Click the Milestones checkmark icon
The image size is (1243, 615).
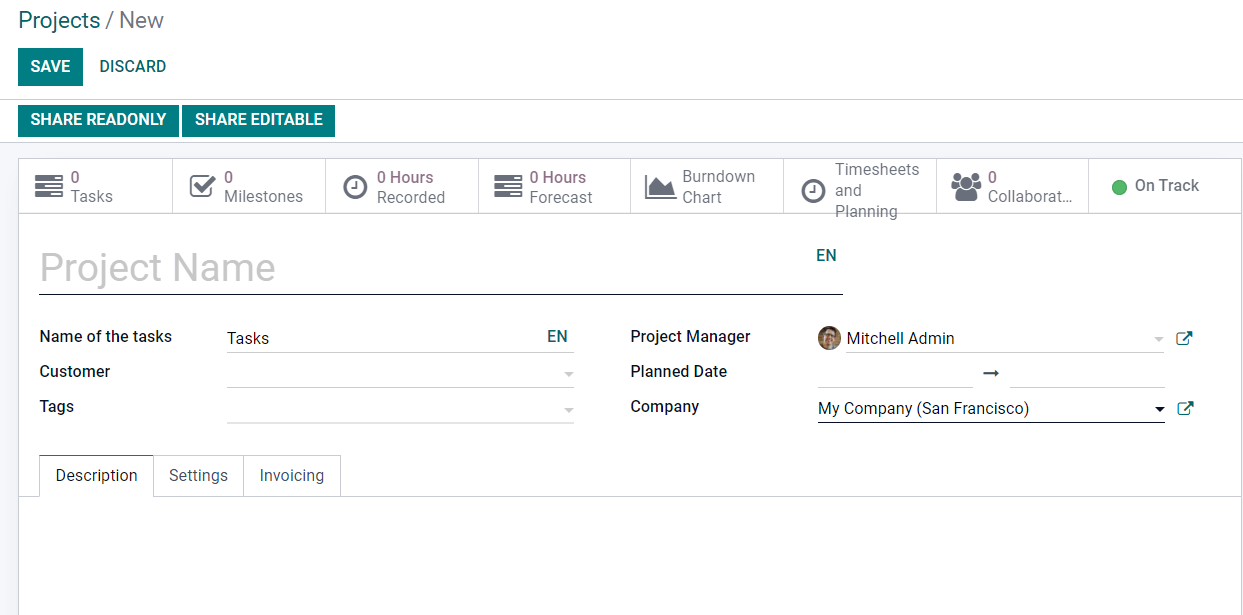click(x=202, y=186)
